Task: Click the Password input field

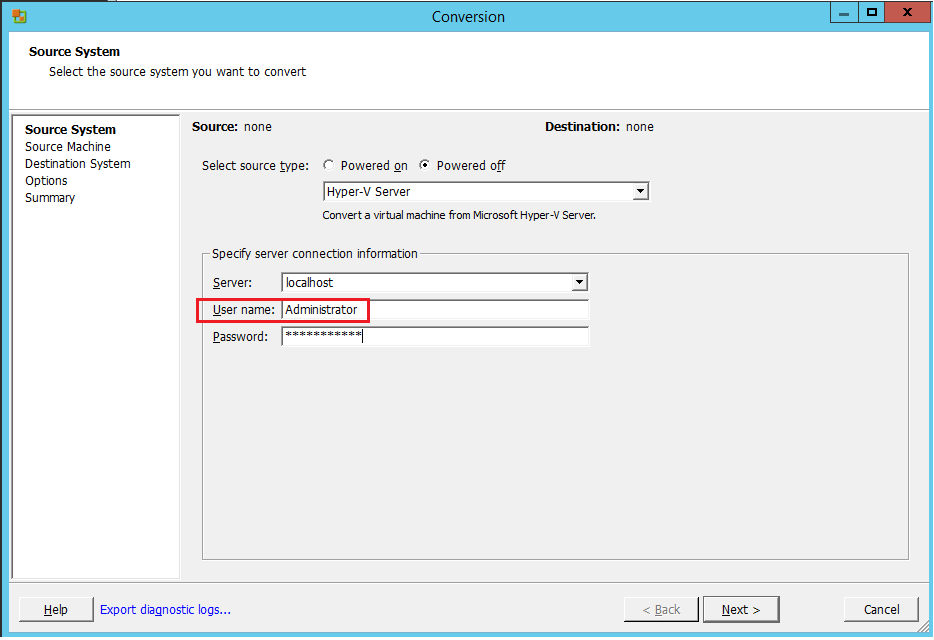Action: pos(435,336)
